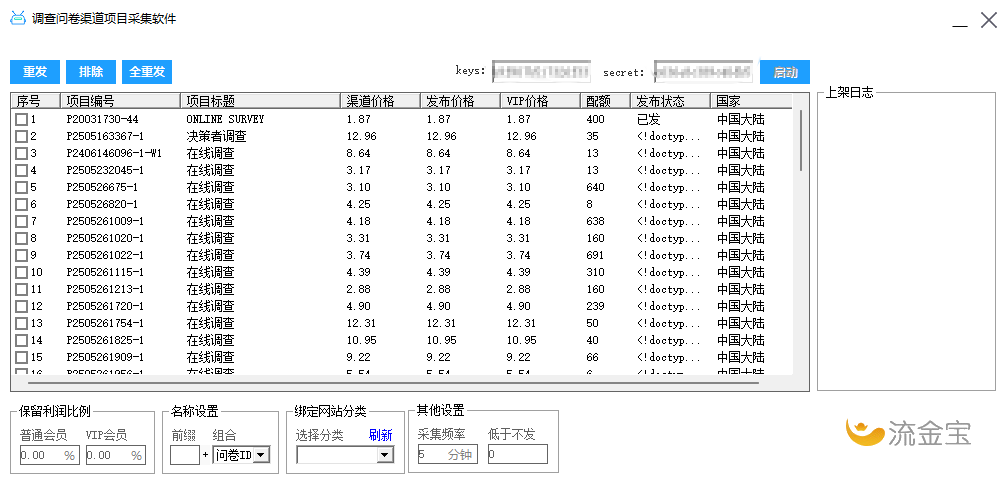Check the box for row 2 决策者调查

(x=22, y=136)
